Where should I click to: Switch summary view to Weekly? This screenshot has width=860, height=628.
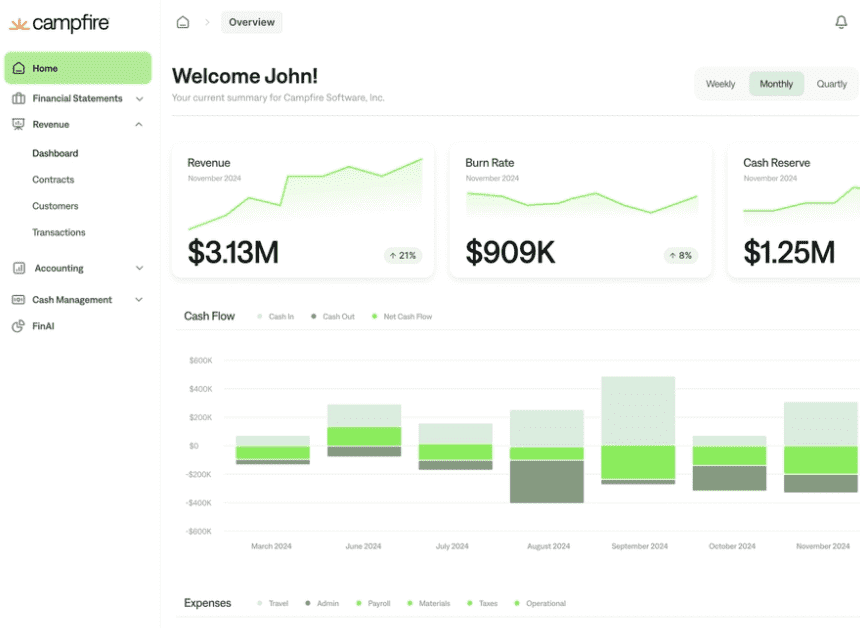pyautogui.click(x=720, y=84)
